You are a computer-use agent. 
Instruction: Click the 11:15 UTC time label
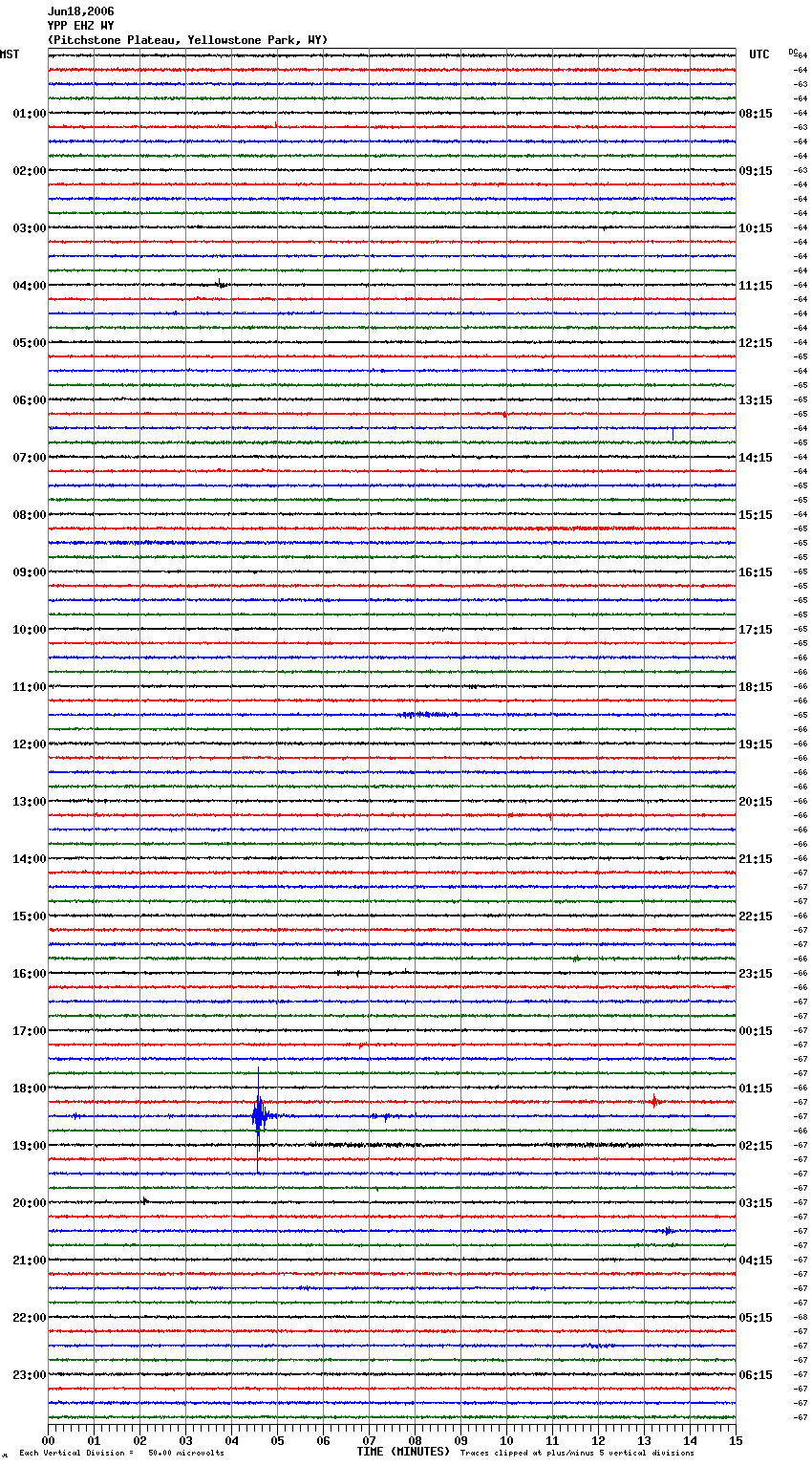coord(756,286)
